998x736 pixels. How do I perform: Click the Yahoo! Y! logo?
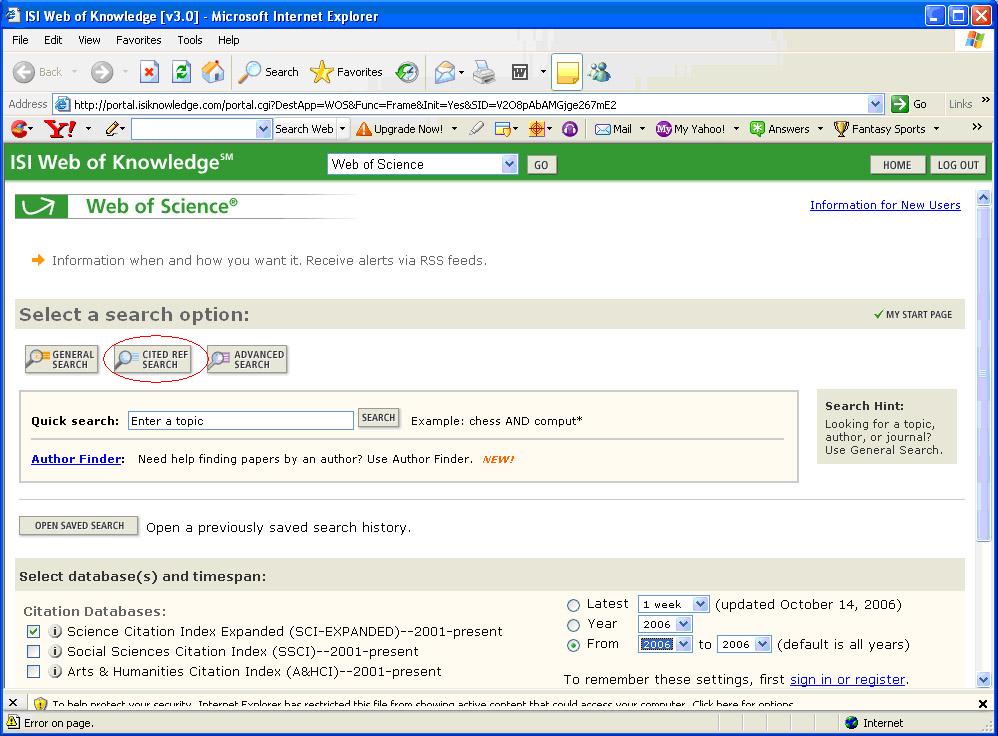pyautogui.click(x=60, y=129)
